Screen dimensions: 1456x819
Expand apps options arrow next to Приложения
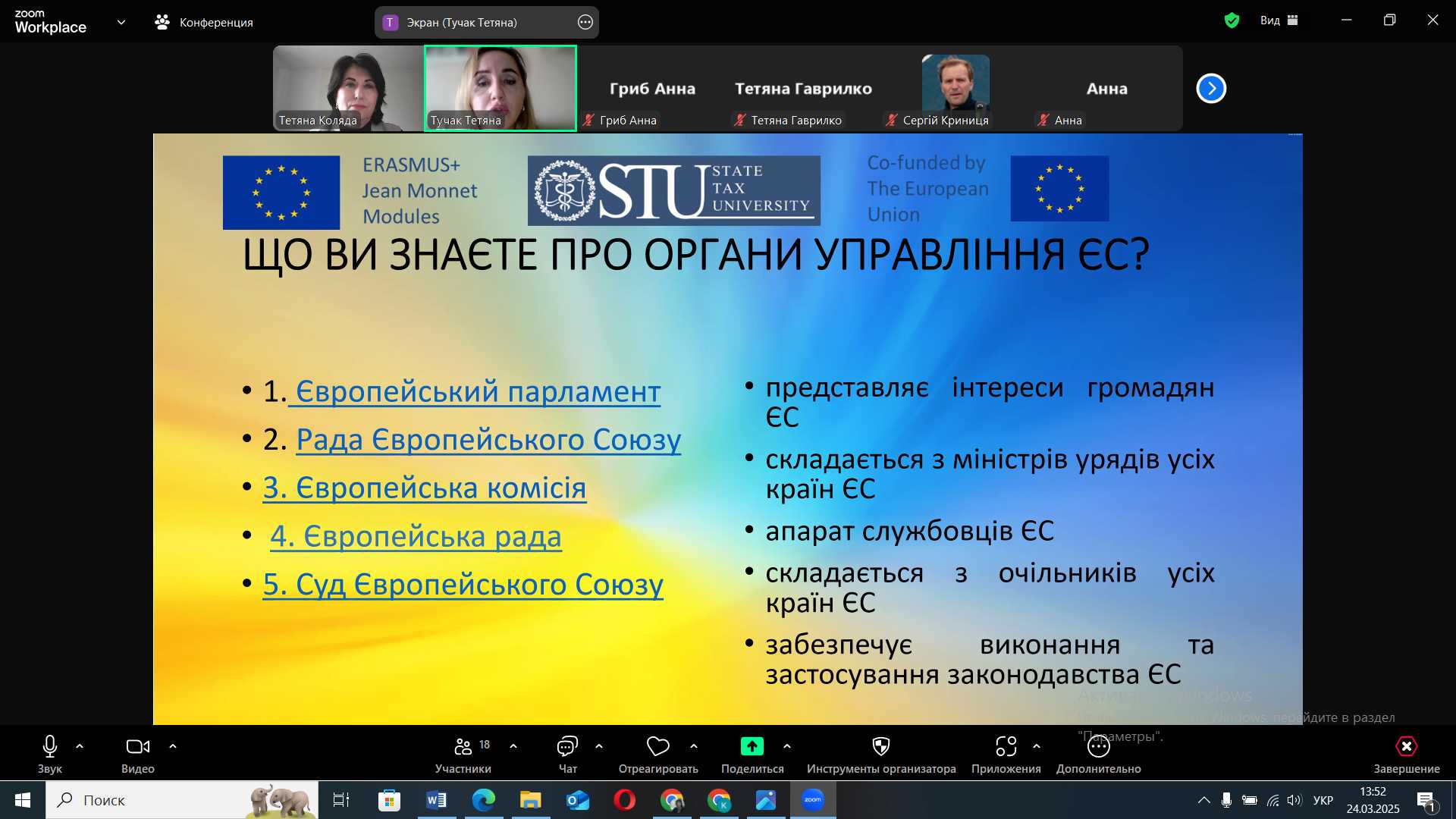pyautogui.click(x=1037, y=746)
